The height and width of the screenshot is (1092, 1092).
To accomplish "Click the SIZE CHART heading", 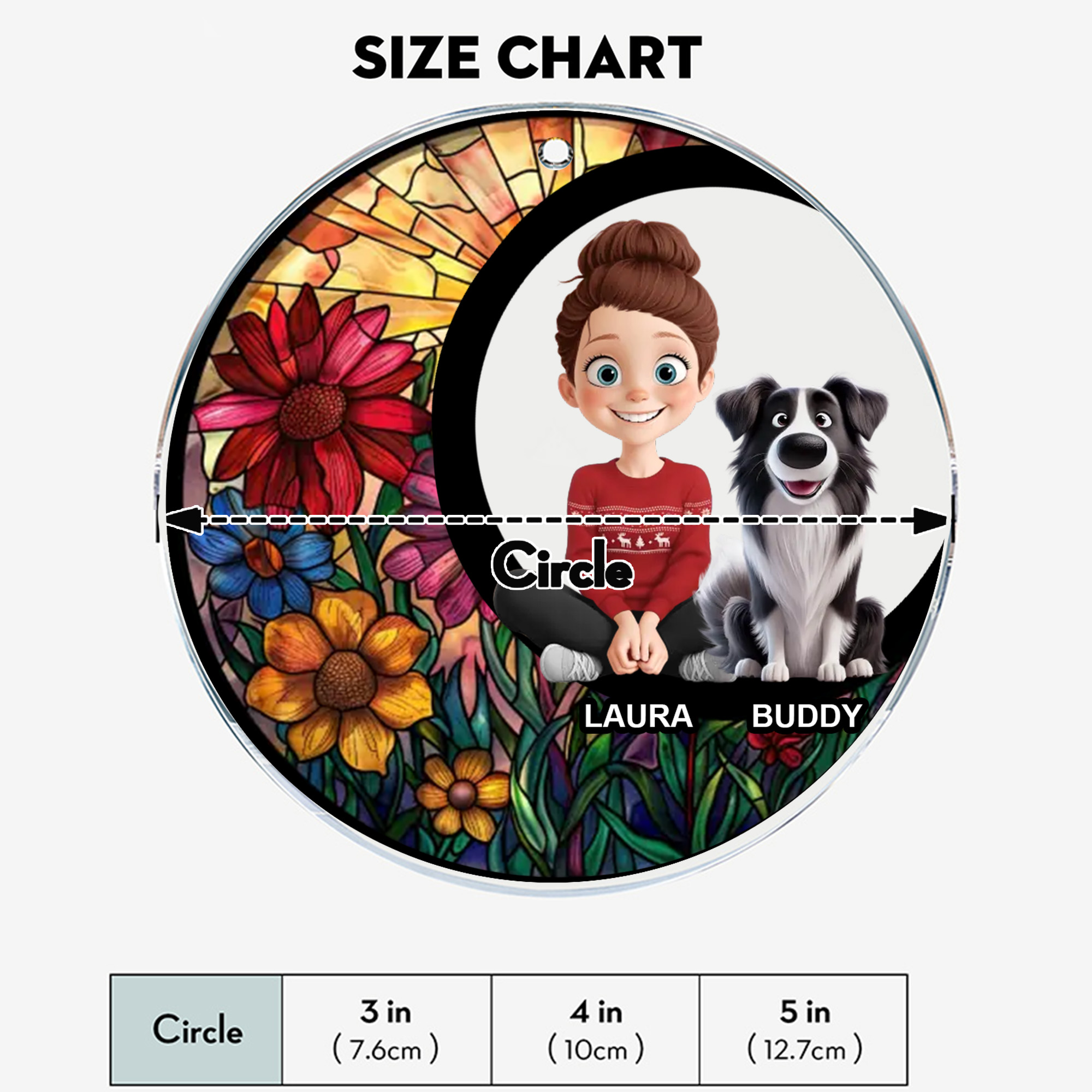I will (527, 58).
